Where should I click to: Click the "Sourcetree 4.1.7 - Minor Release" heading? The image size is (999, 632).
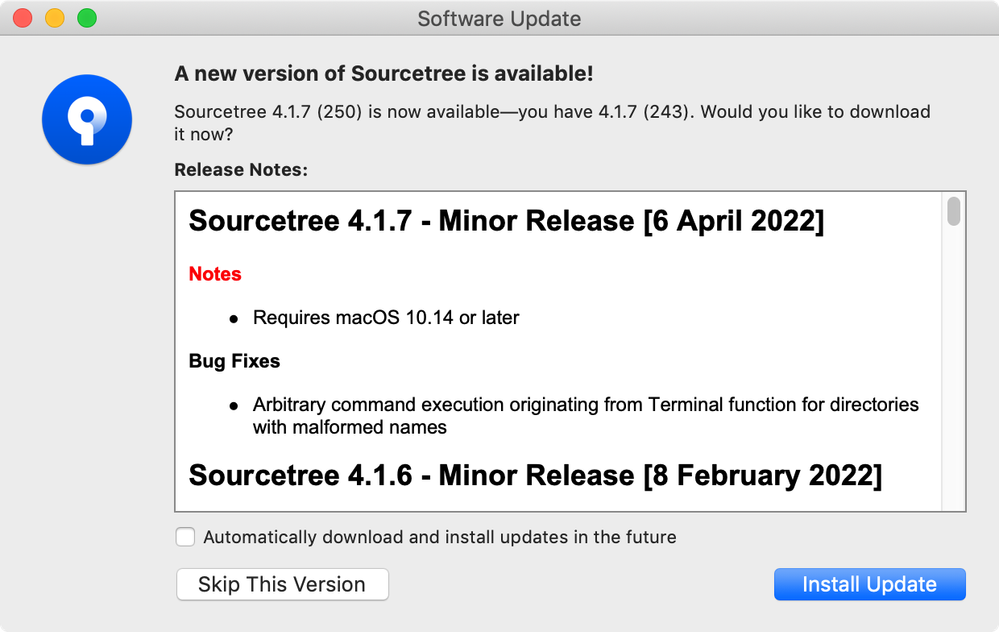(x=507, y=221)
